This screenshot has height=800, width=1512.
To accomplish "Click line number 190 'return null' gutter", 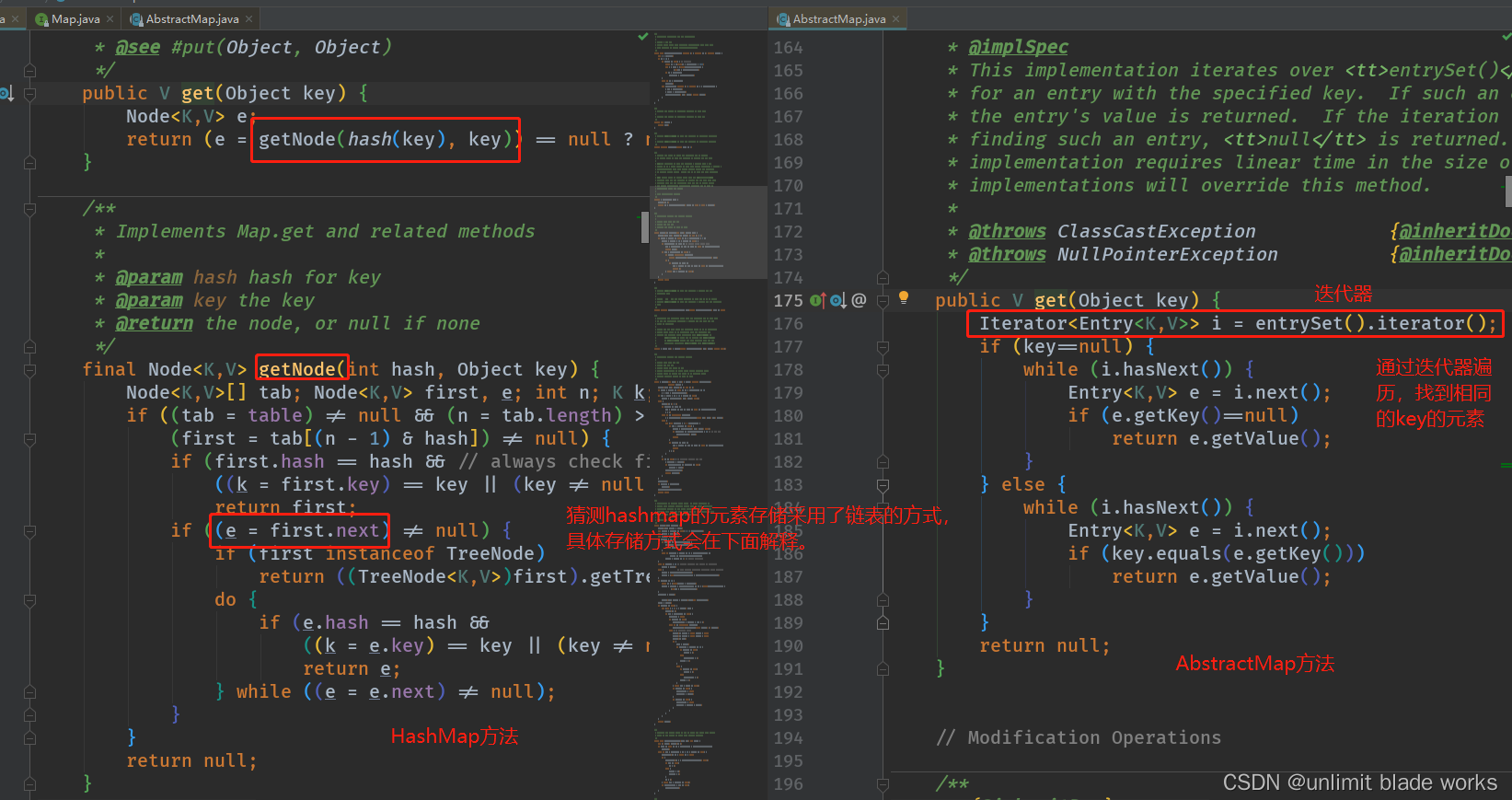I will pos(788,646).
